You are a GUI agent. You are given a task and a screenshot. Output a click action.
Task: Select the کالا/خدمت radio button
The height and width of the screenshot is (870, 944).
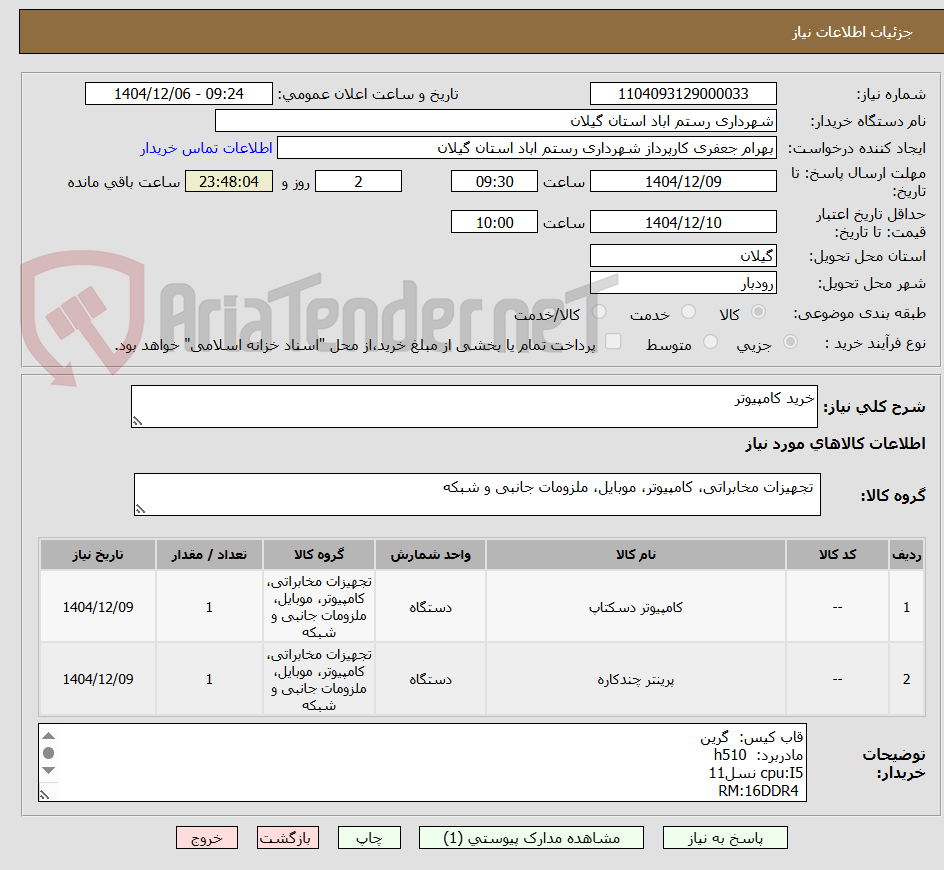(599, 312)
